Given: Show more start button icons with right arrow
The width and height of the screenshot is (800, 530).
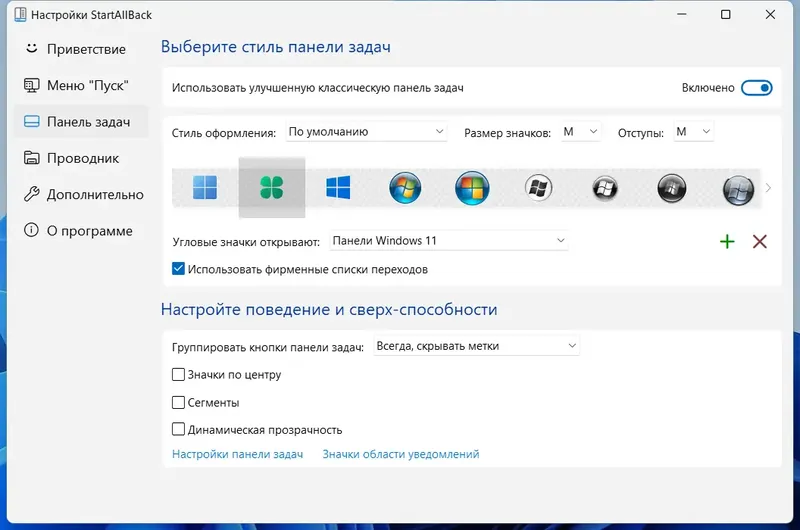Looking at the screenshot, I should (768, 188).
